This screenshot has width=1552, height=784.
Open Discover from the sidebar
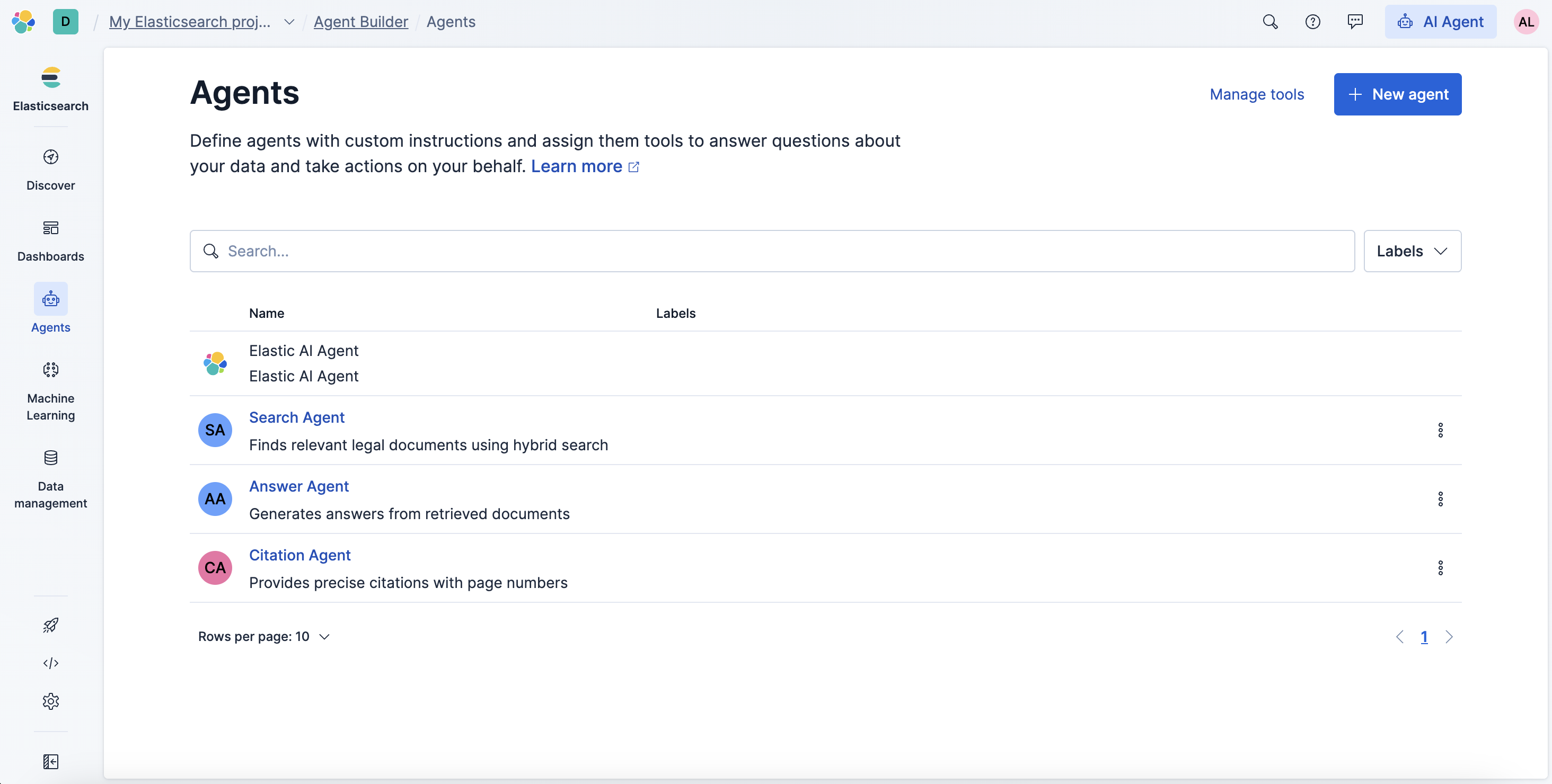click(x=50, y=169)
